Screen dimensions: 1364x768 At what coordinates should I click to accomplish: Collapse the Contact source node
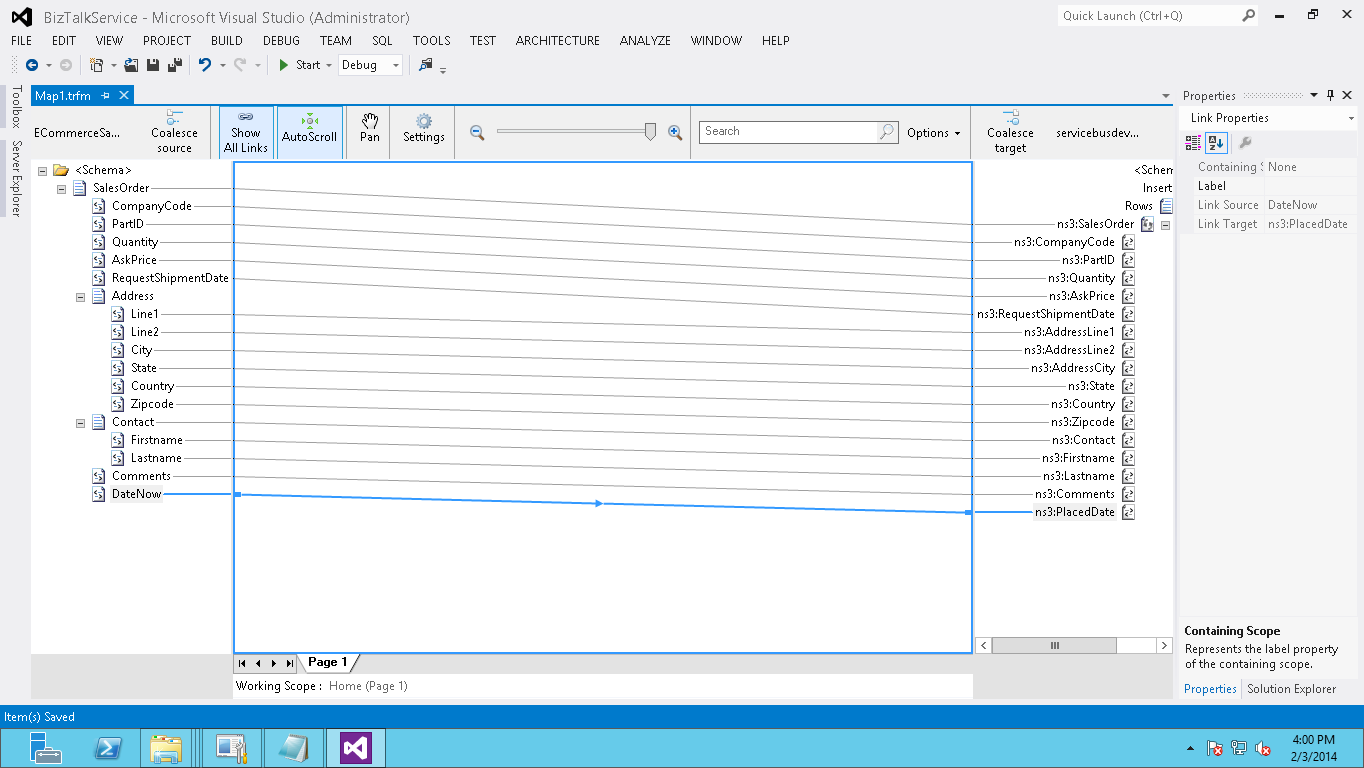[x=80, y=422]
